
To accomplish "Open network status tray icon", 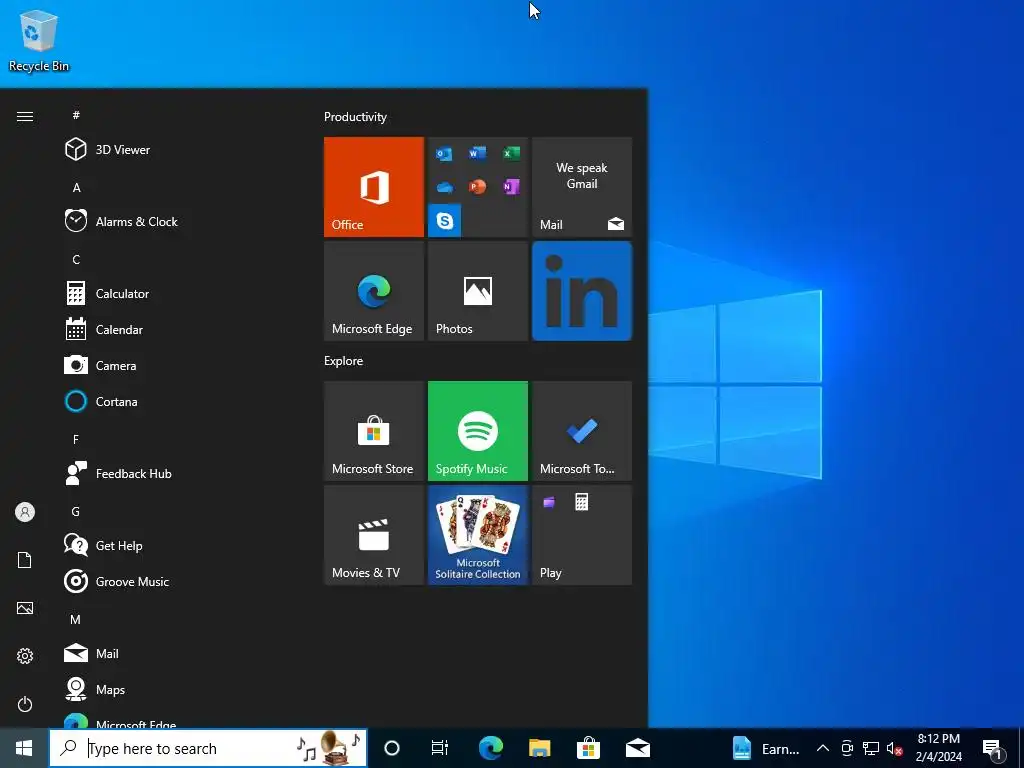I will [x=871, y=748].
